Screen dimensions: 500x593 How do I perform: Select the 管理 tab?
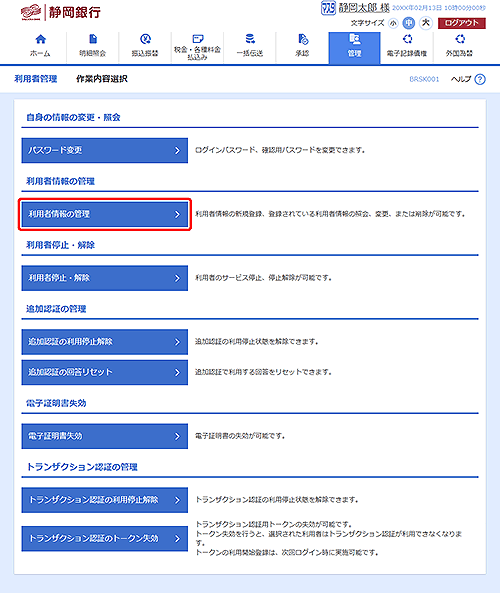[354, 48]
